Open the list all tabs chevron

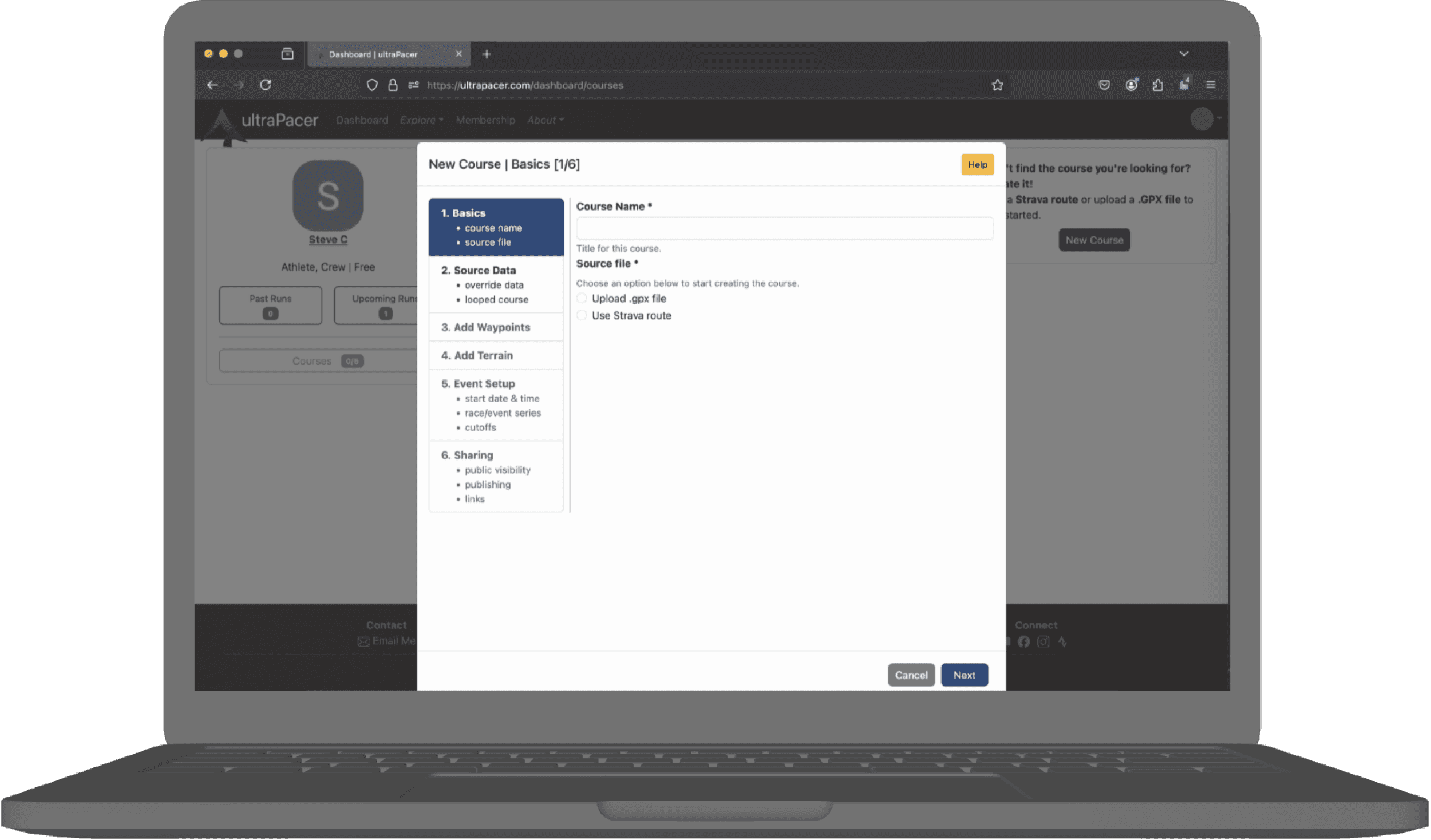pos(1184,54)
